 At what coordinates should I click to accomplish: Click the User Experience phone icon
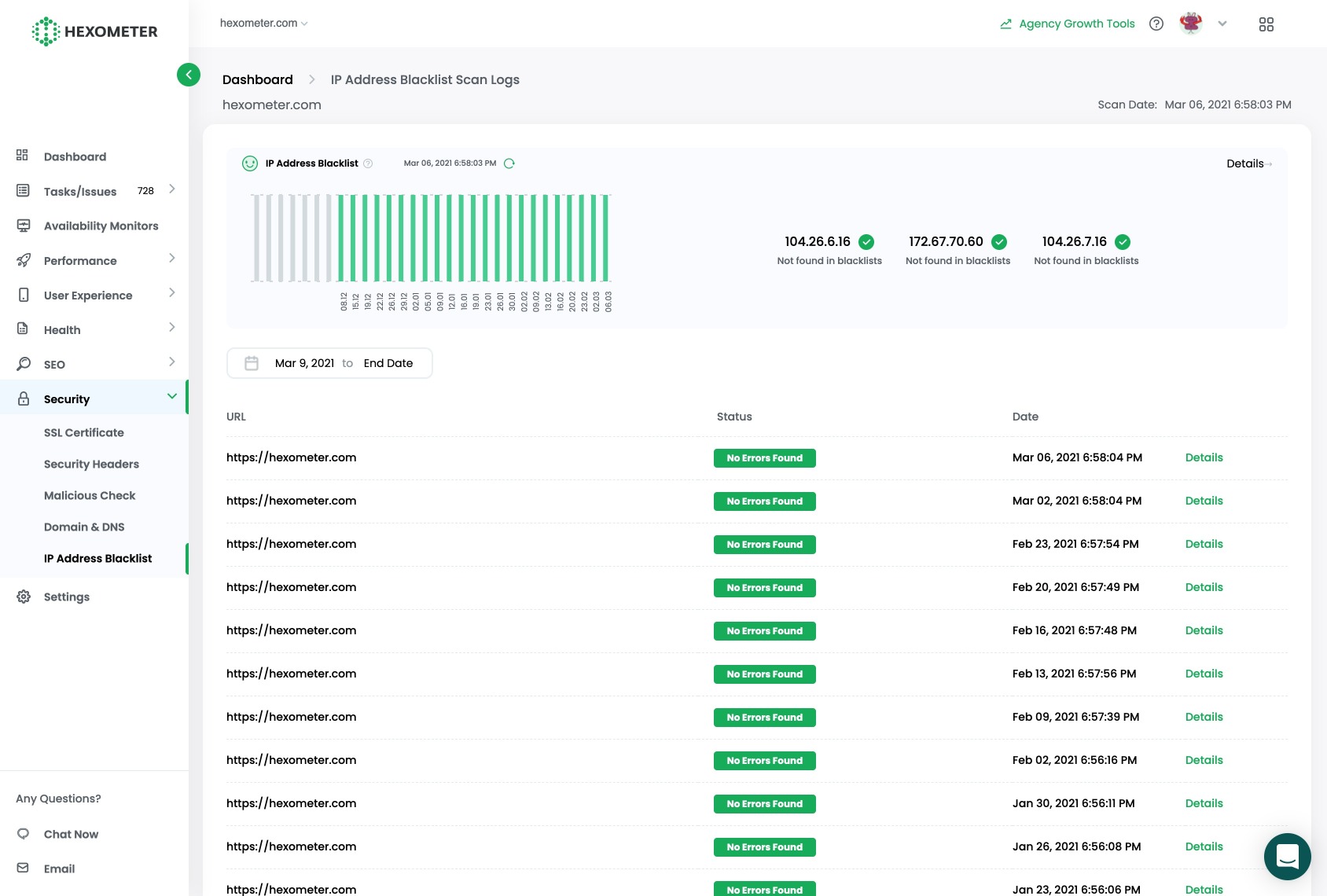tap(24, 295)
